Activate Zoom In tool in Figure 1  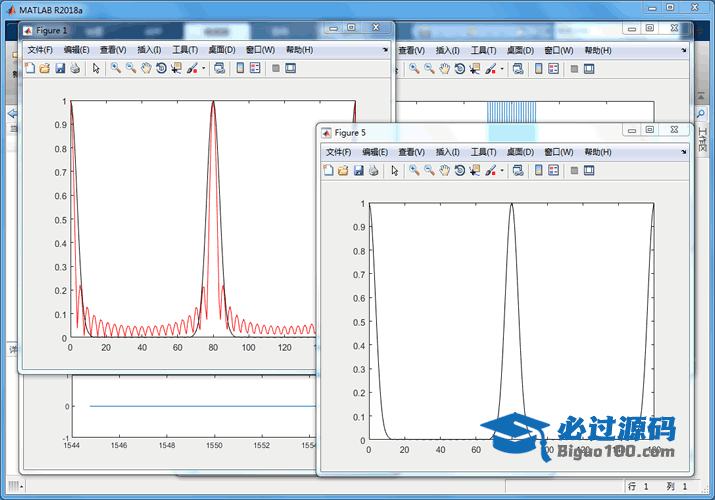pos(116,68)
